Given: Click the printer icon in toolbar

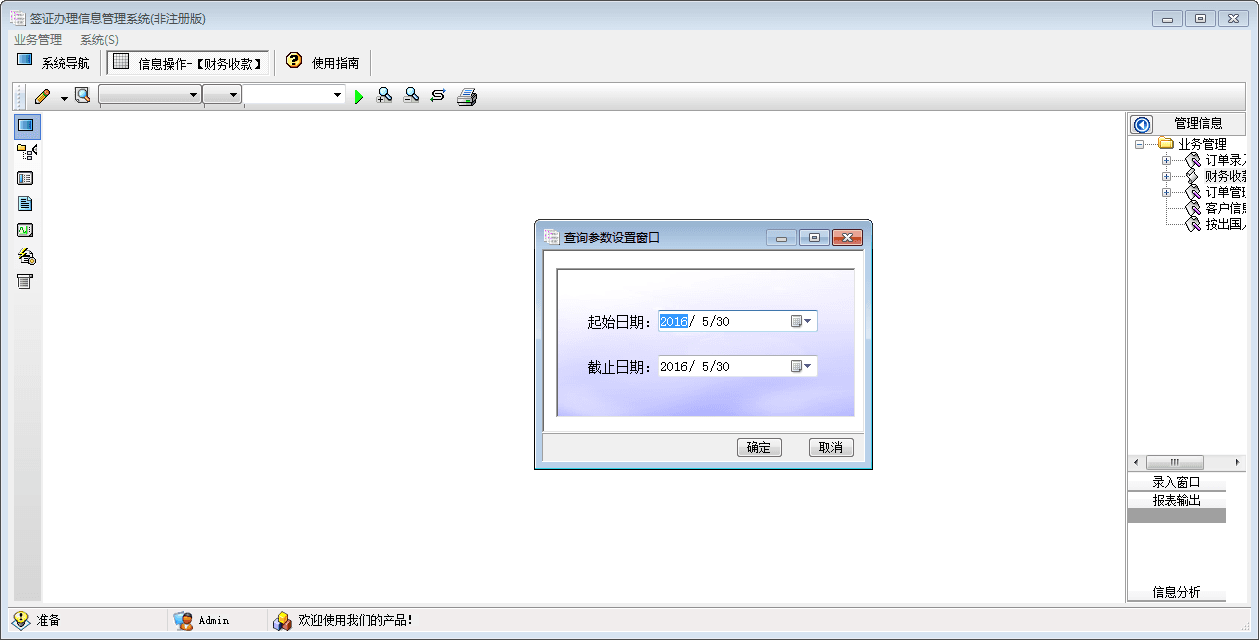Looking at the screenshot, I should pyautogui.click(x=467, y=96).
